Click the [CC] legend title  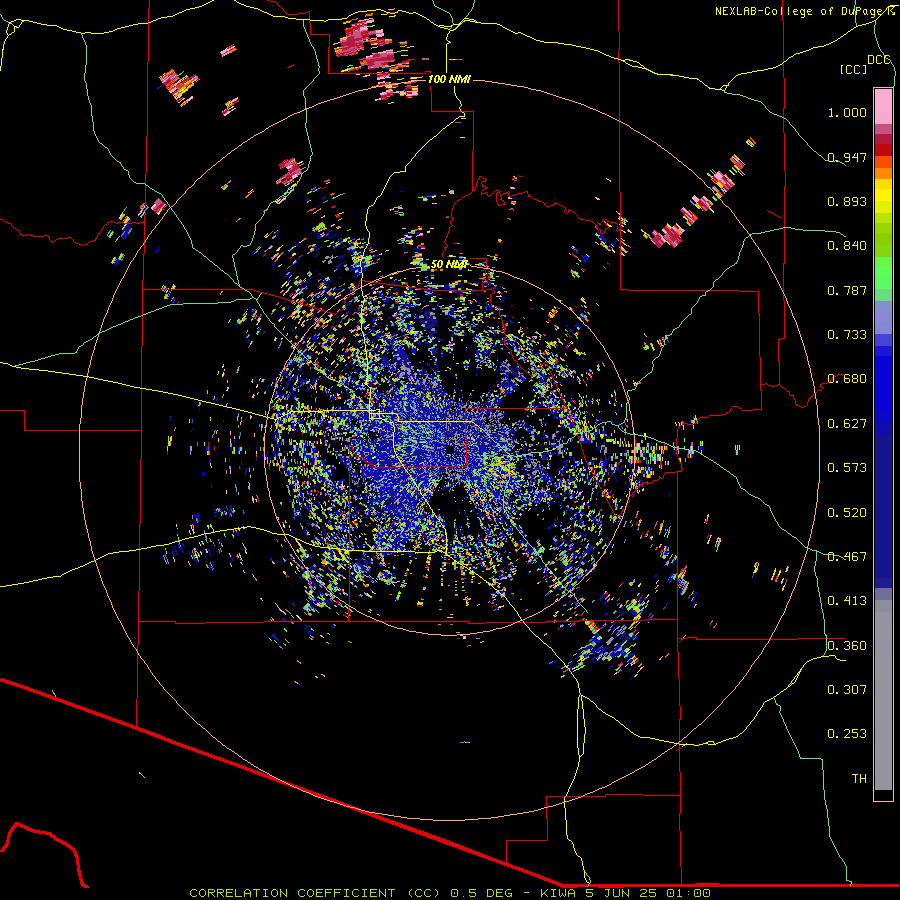point(853,69)
